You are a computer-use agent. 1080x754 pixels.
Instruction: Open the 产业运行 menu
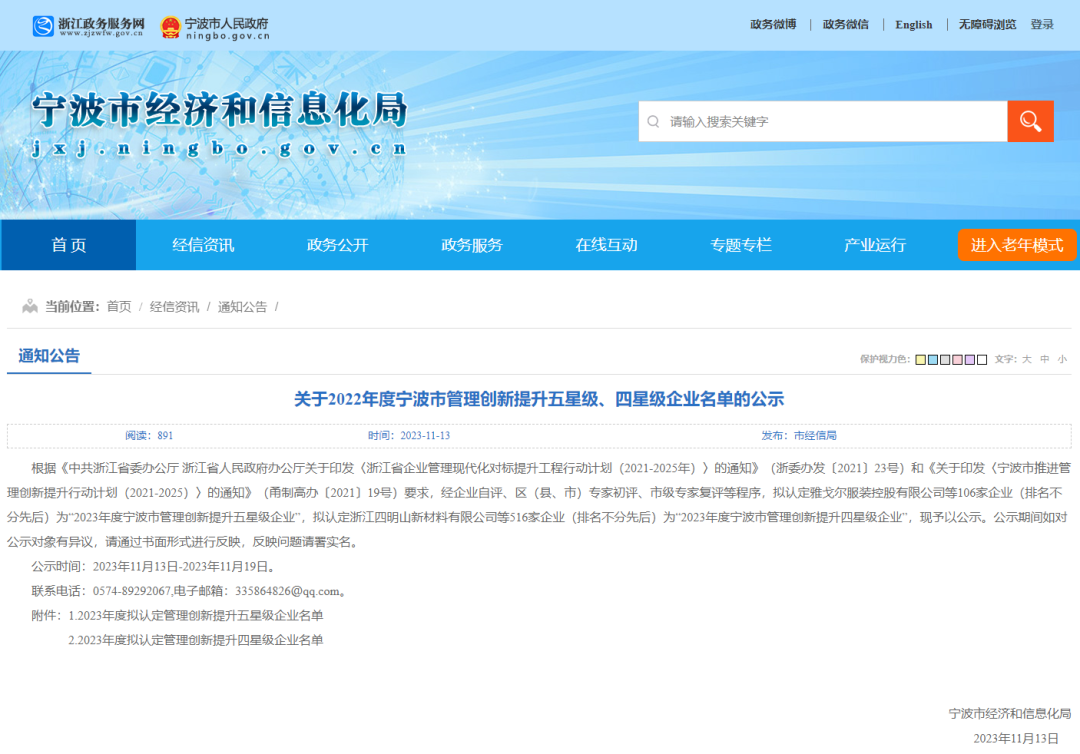pos(873,244)
